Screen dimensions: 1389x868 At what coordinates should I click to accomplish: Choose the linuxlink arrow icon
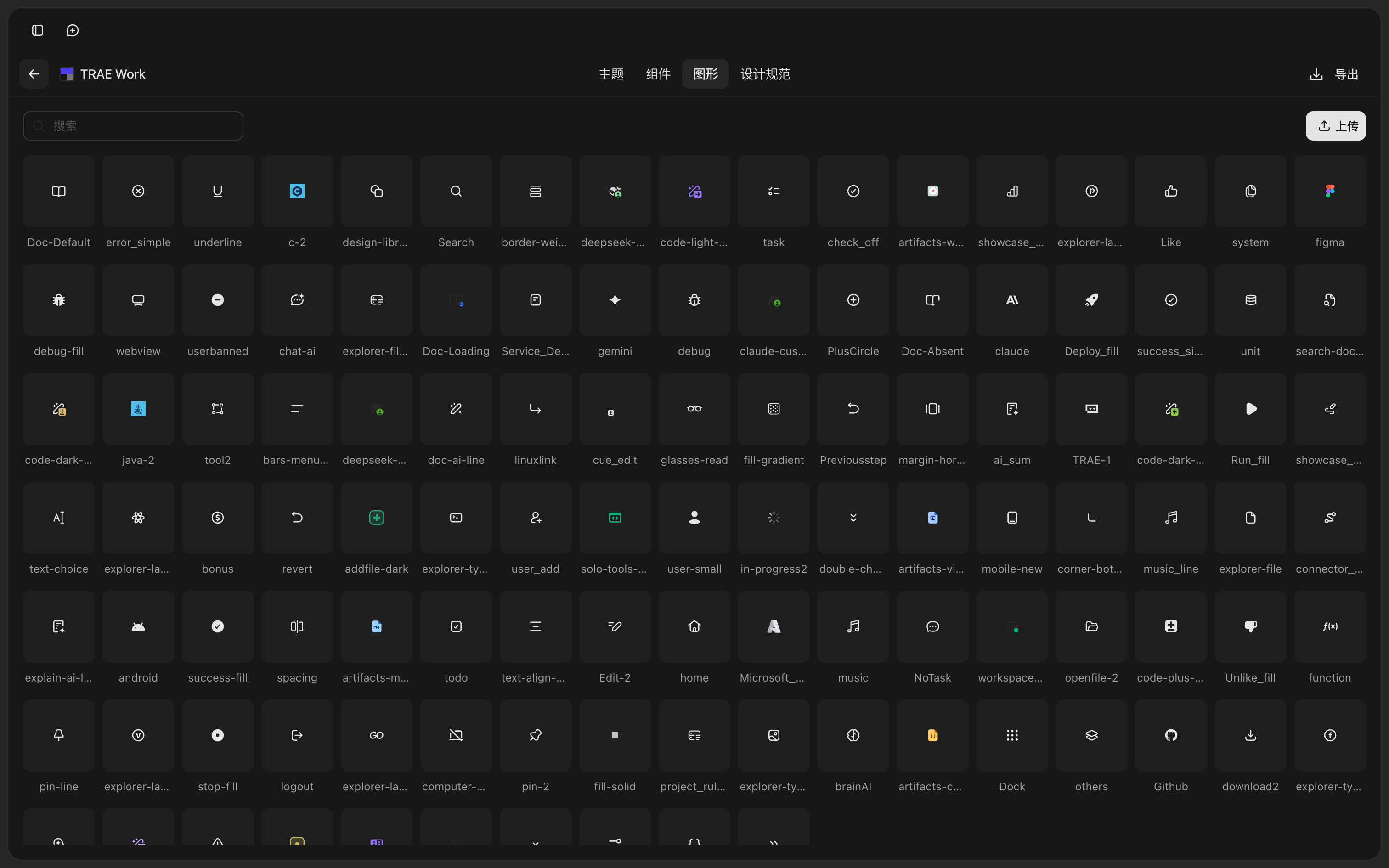coord(536,409)
